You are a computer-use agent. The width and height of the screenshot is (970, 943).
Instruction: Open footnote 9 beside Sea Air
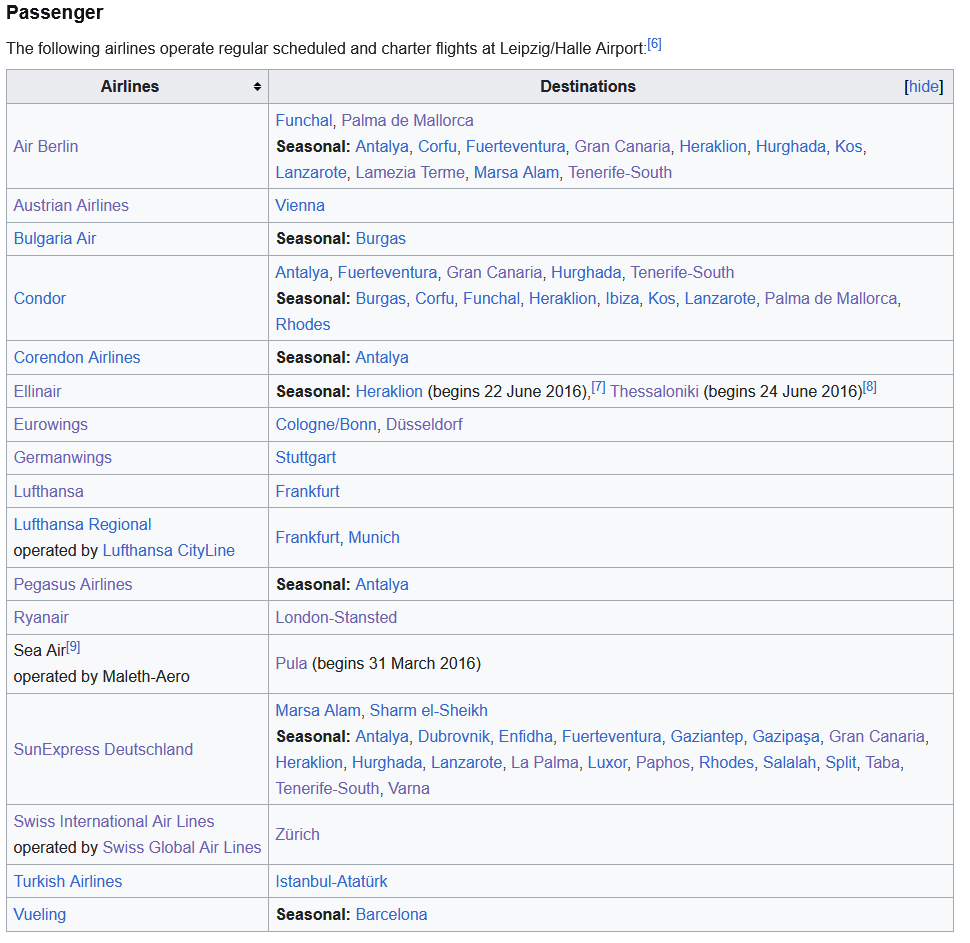coord(74,647)
